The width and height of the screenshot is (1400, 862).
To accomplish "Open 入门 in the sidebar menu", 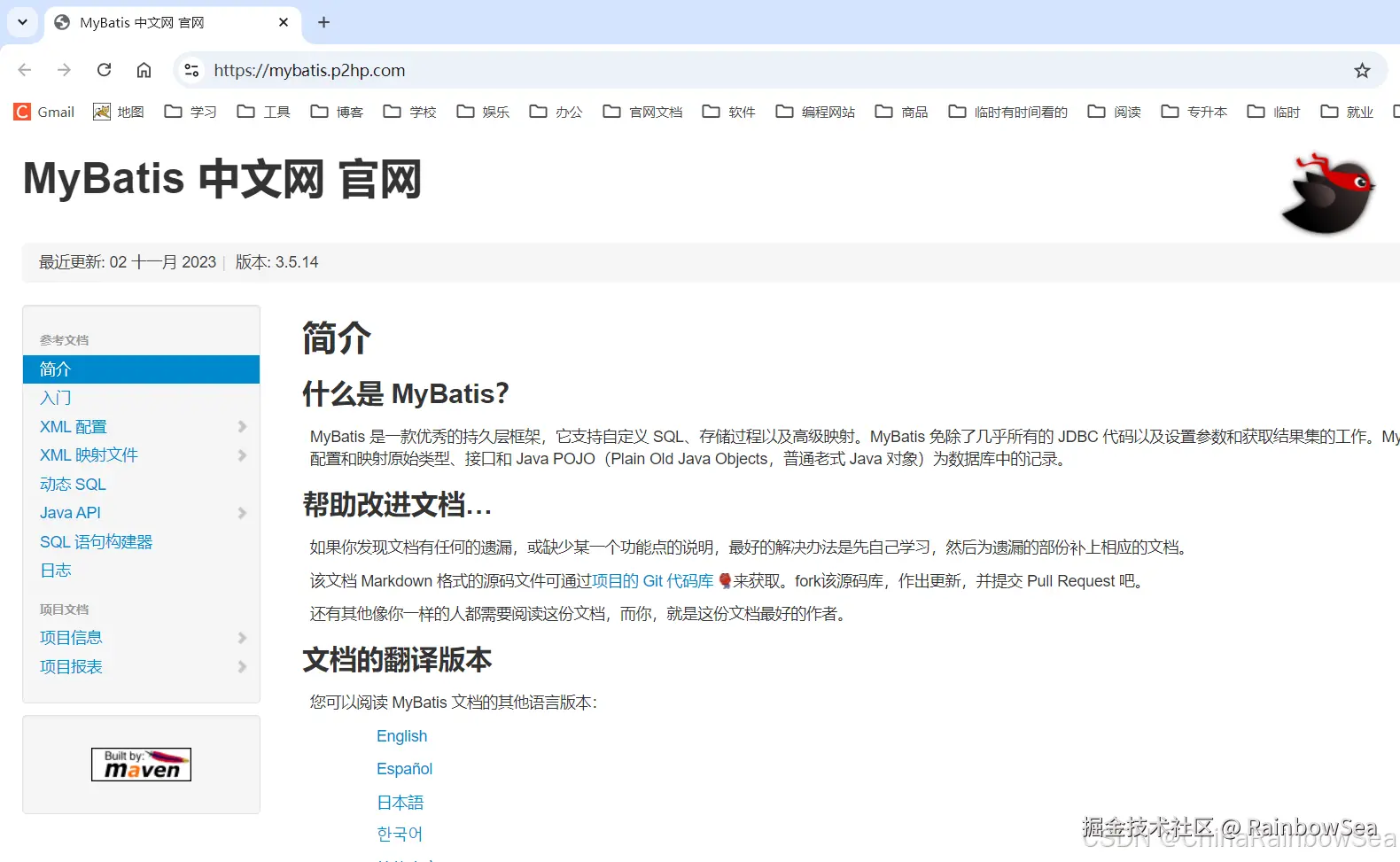I will click(56, 398).
